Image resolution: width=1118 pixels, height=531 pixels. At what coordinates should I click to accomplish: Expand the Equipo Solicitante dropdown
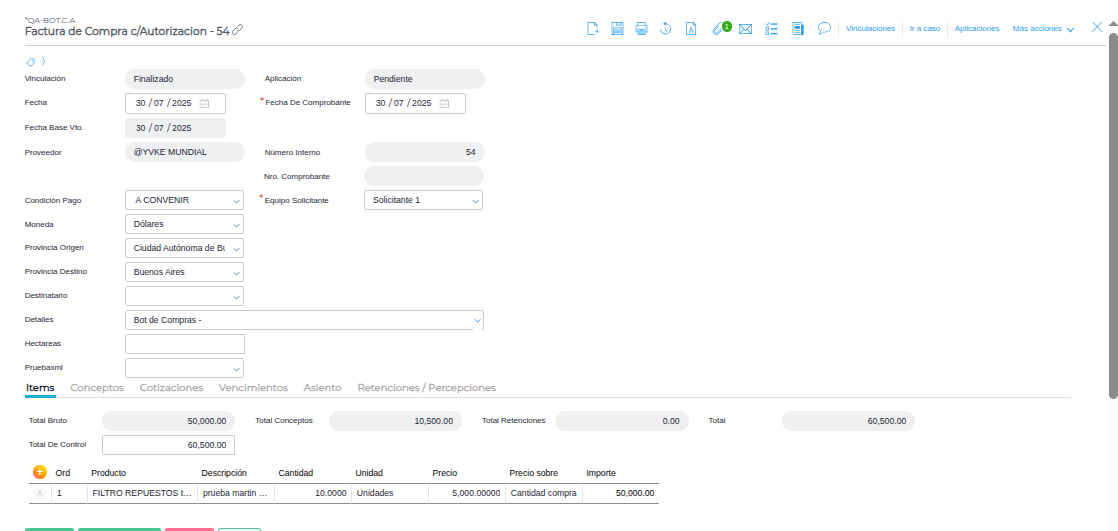click(475, 201)
